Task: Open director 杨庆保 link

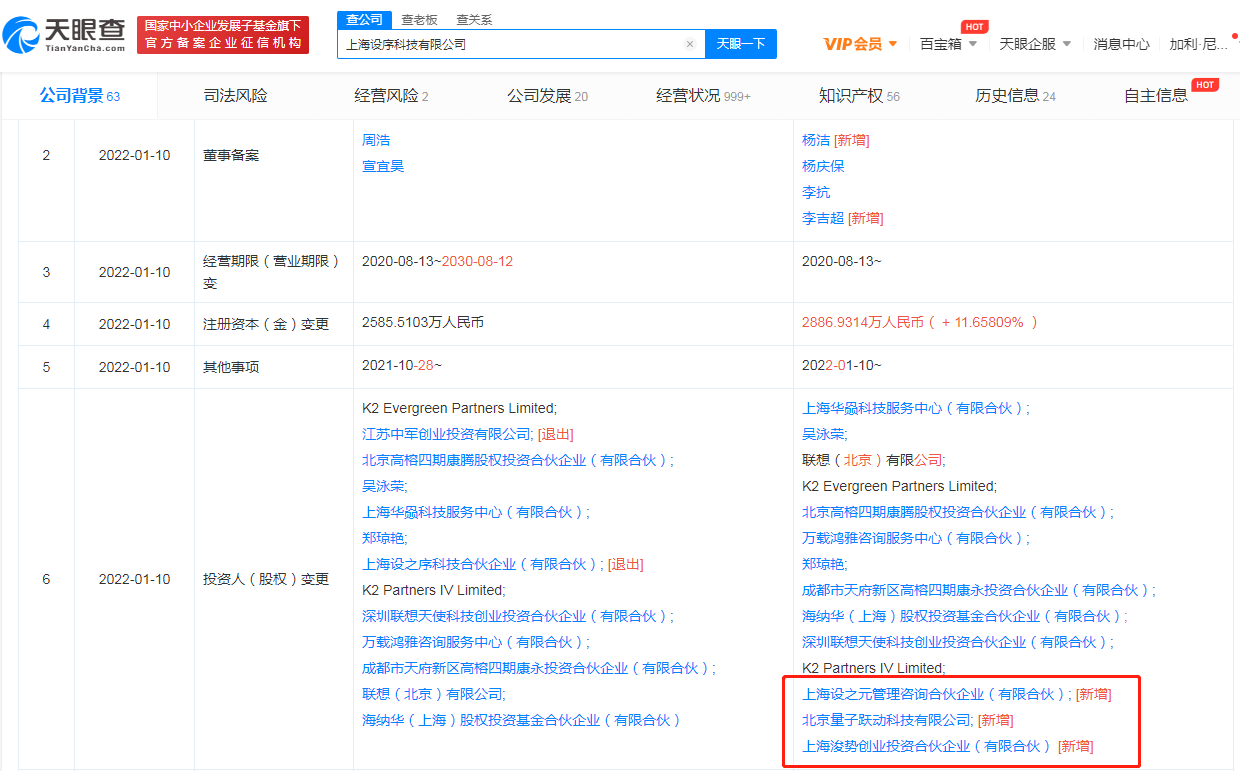Action: point(823,166)
